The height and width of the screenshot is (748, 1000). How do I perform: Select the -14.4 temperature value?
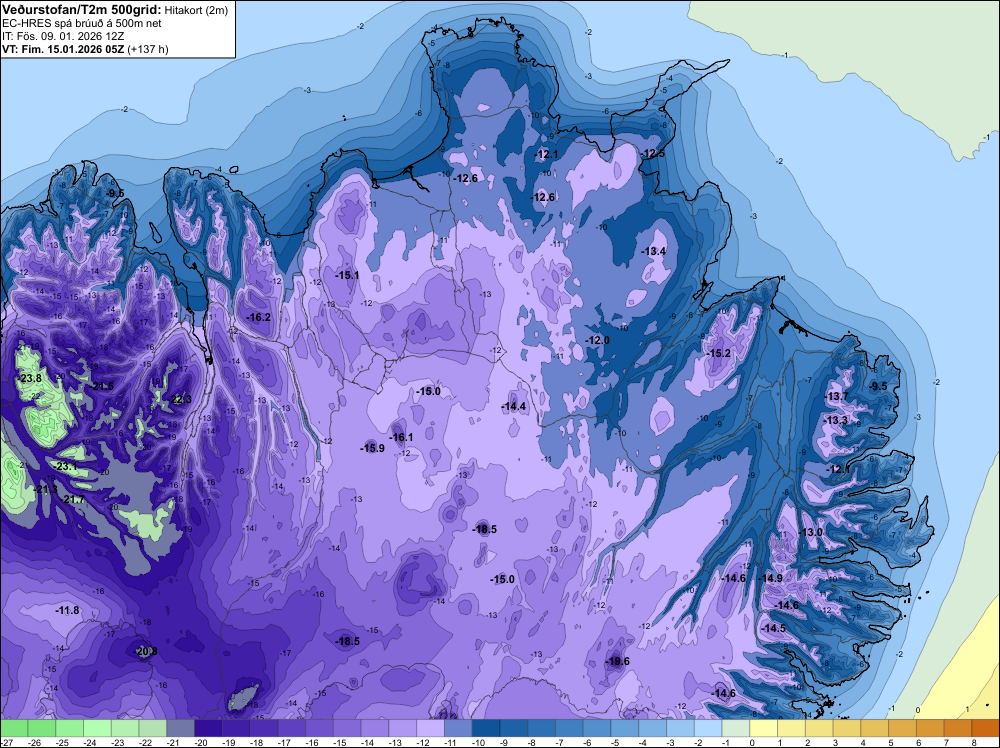[513, 406]
